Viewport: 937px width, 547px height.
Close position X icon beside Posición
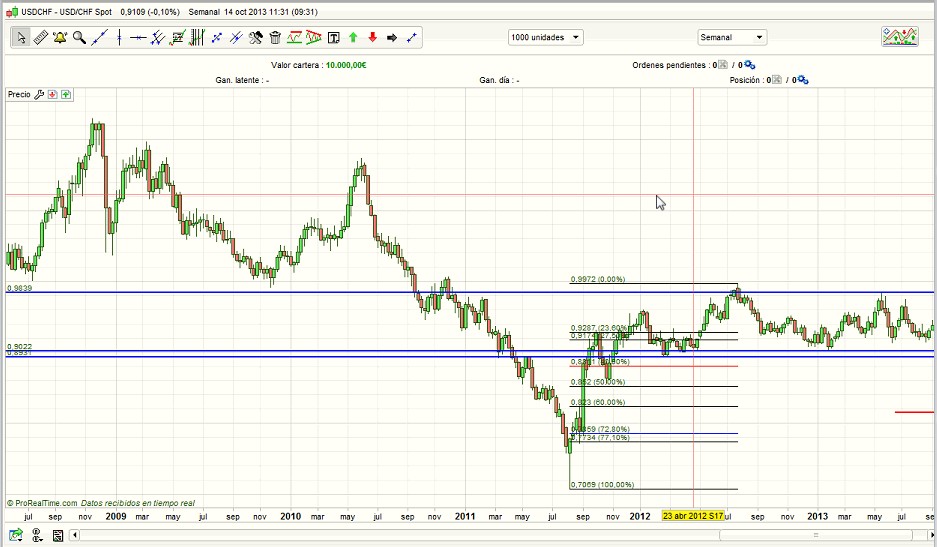[x=776, y=80]
